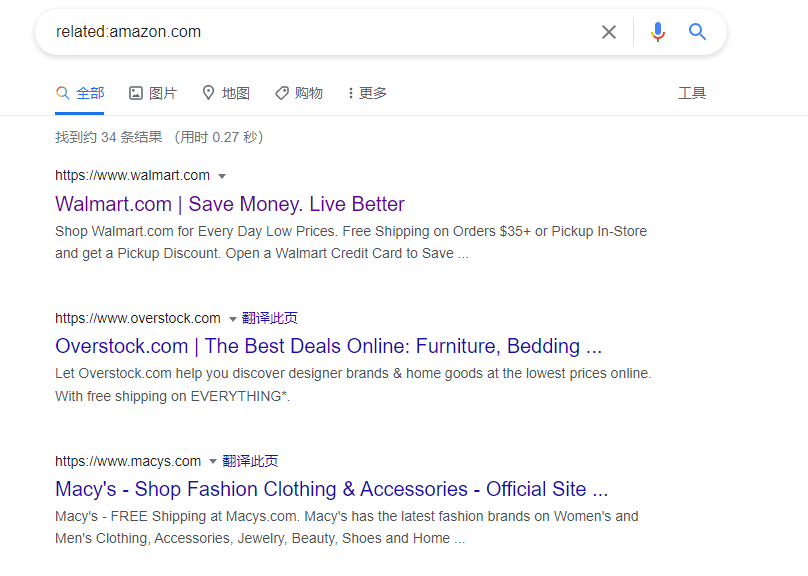The height and width of the screenshot is (576, 808).
Task: Click 翻译此页 for the Overstock result
Action: [268, 318]
